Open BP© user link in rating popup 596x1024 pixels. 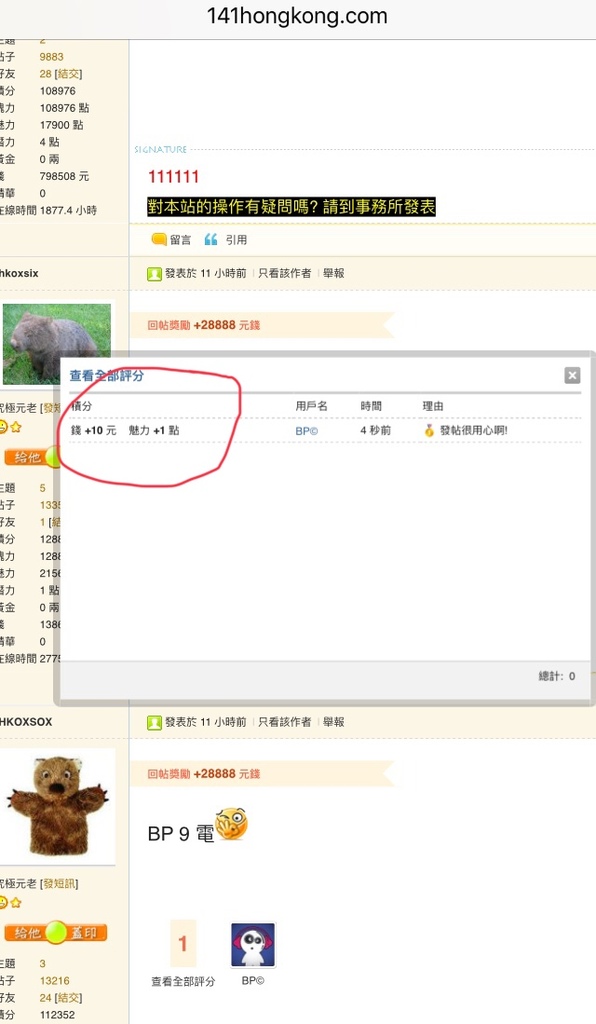pos(307,431)
